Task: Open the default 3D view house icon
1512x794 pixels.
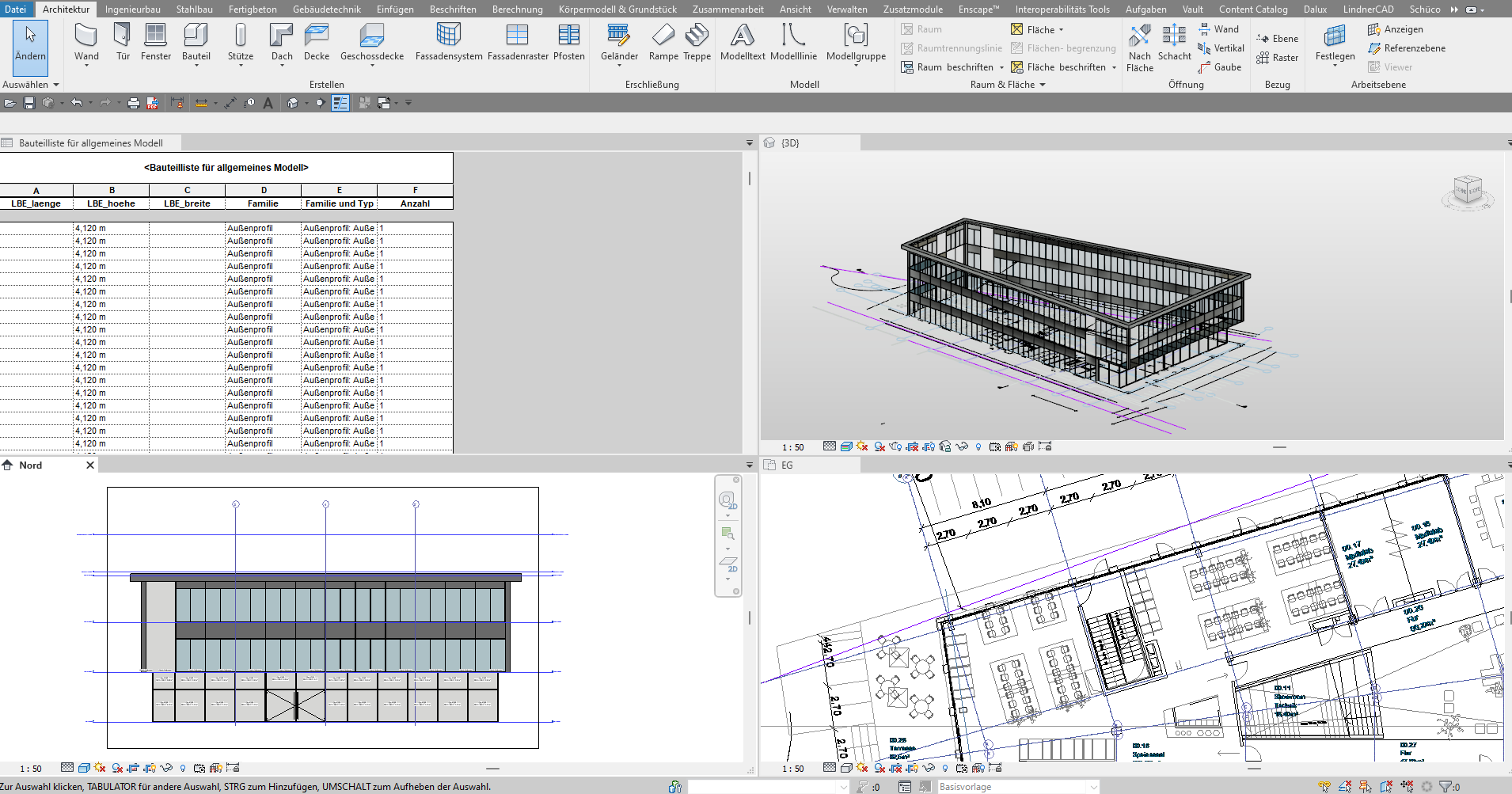Action: coord(292,103)
